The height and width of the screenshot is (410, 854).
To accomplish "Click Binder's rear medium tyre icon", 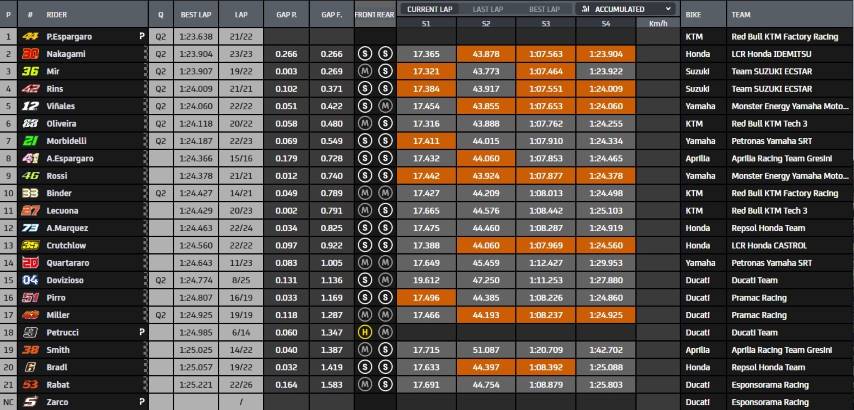I will pos(385,193).
